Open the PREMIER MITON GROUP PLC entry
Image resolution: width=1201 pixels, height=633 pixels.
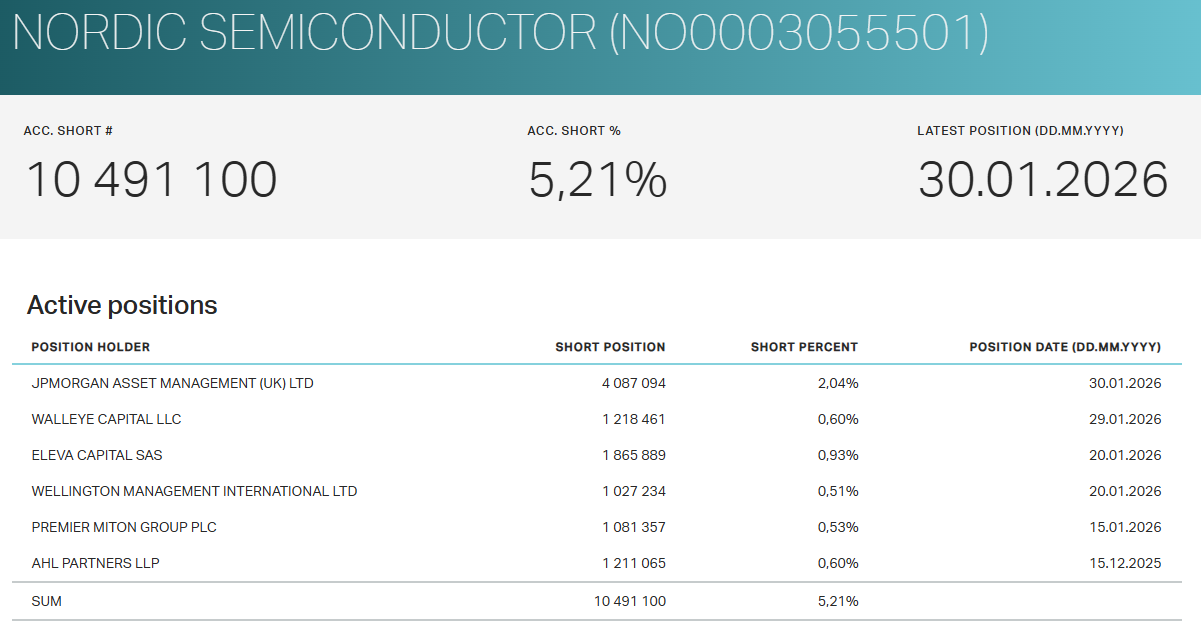(124, 527)
